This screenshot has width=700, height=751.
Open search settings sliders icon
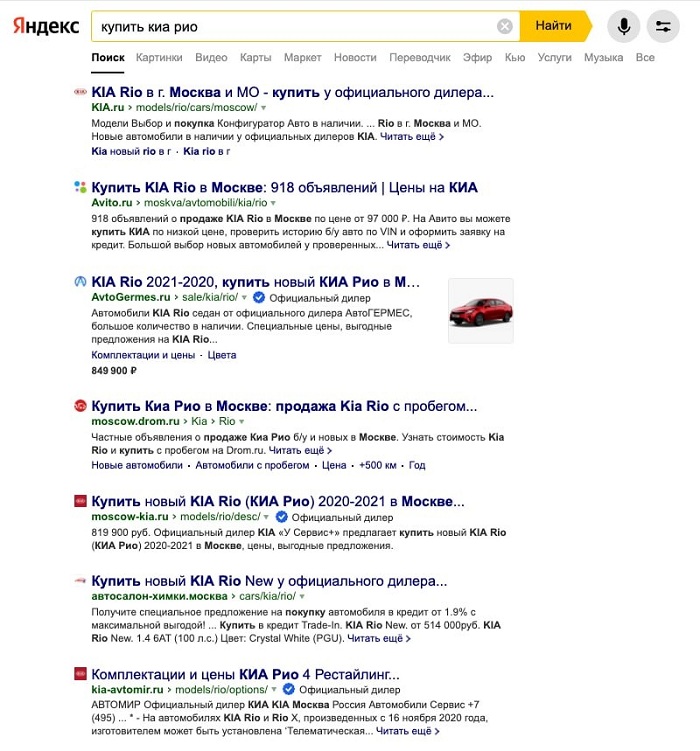click(663, 26)
